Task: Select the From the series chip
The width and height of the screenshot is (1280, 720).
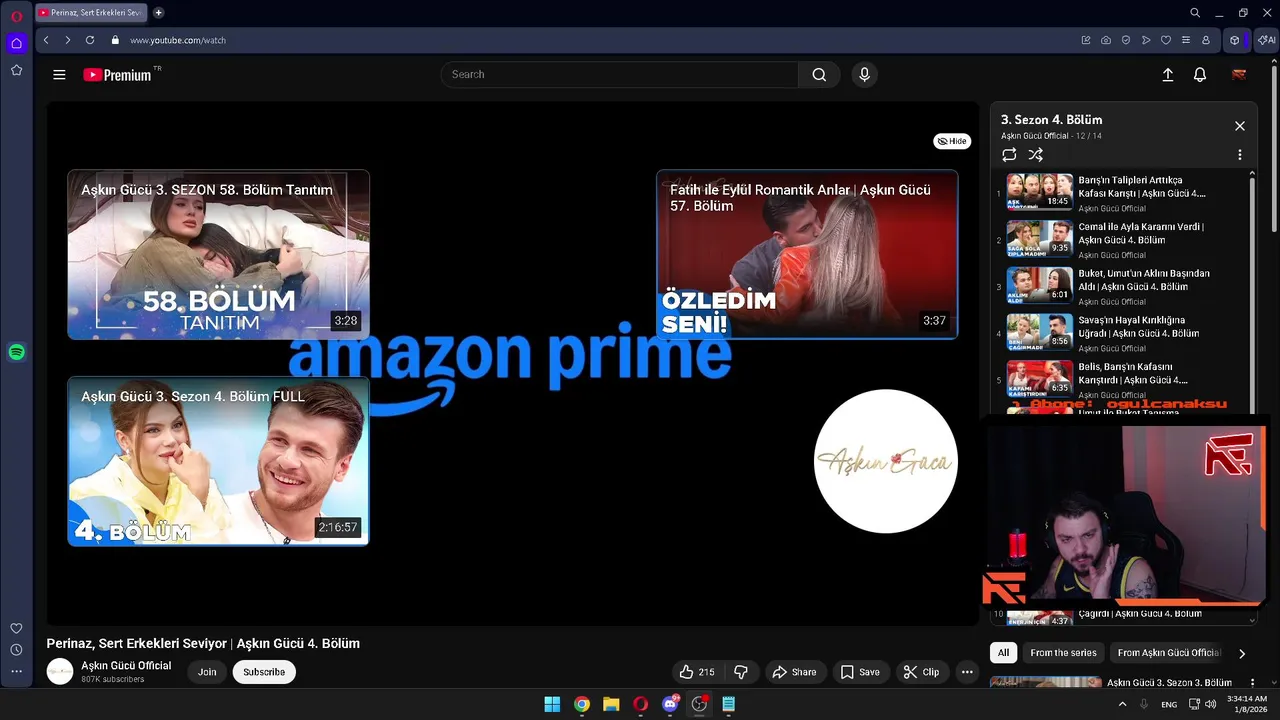Action: click(x=1063, y=653)
